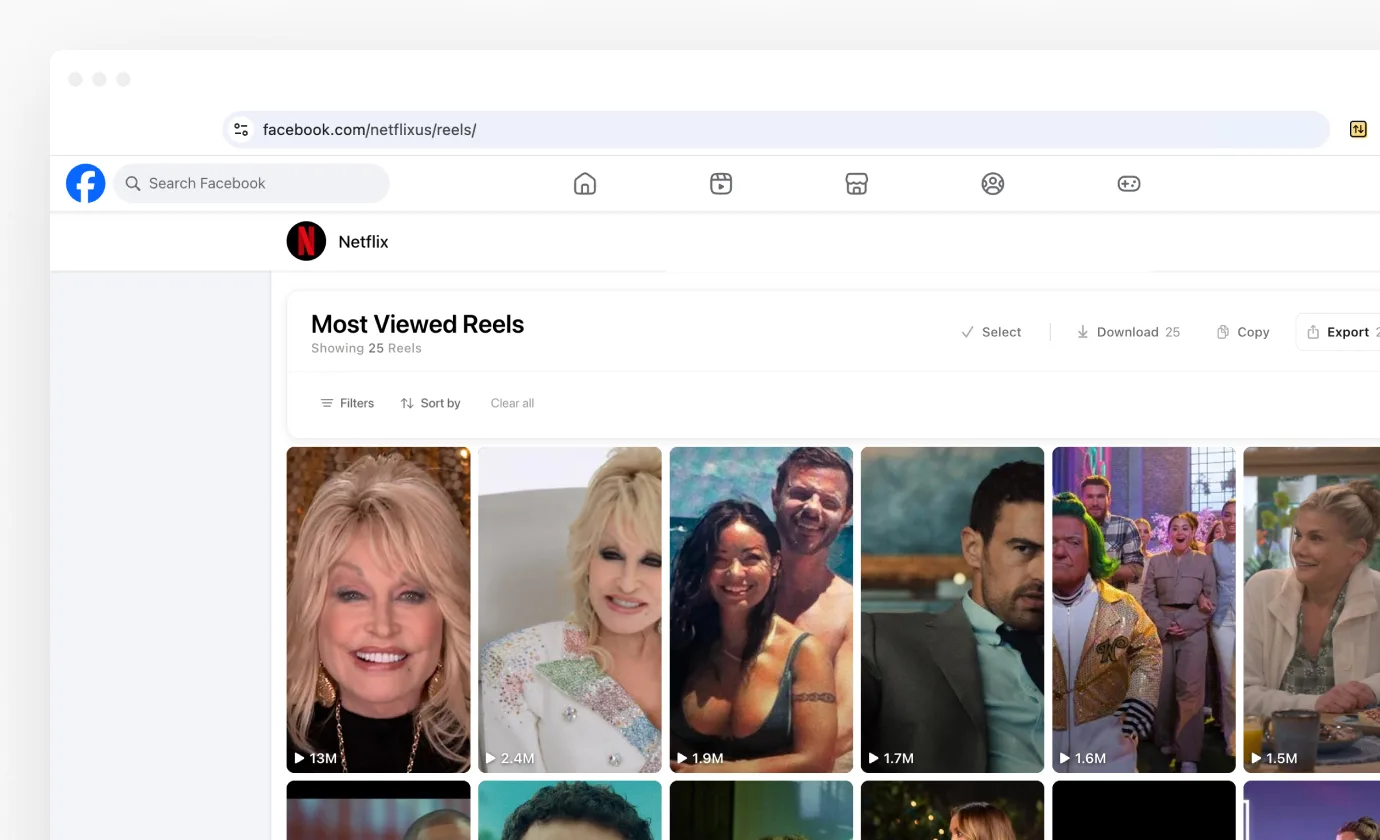Open the Home tab icon
The height and width of the screenshot is (840, 1380).
coord(585,183)
